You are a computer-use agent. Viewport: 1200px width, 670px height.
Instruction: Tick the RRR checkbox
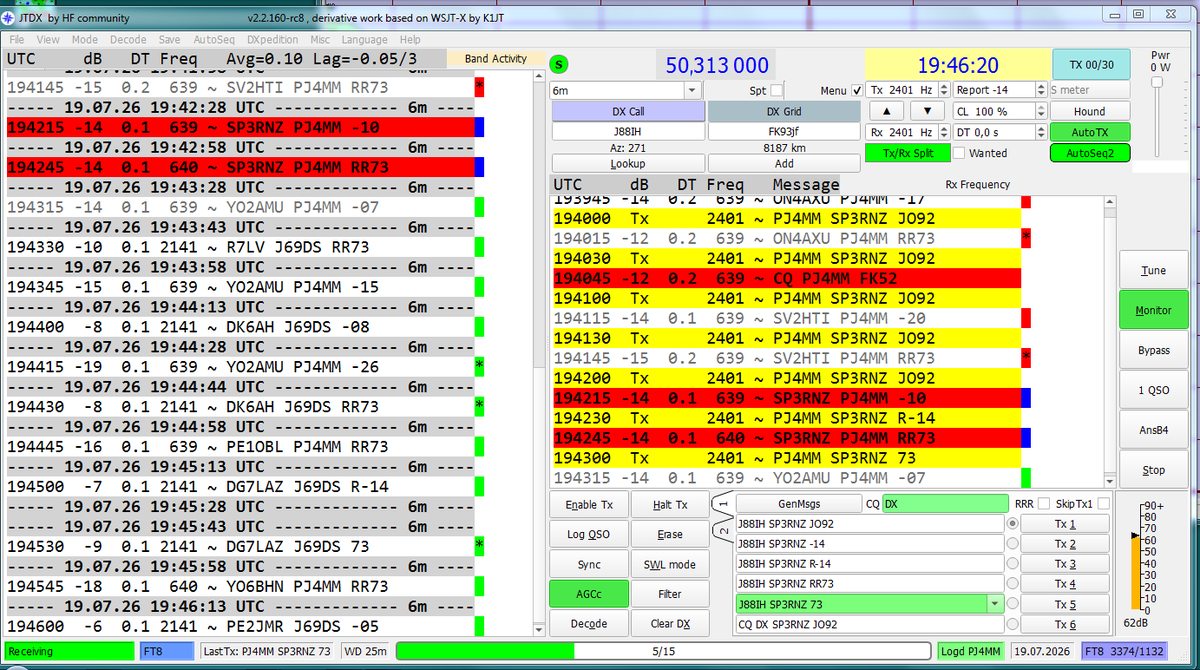[x=1044, y=504]
